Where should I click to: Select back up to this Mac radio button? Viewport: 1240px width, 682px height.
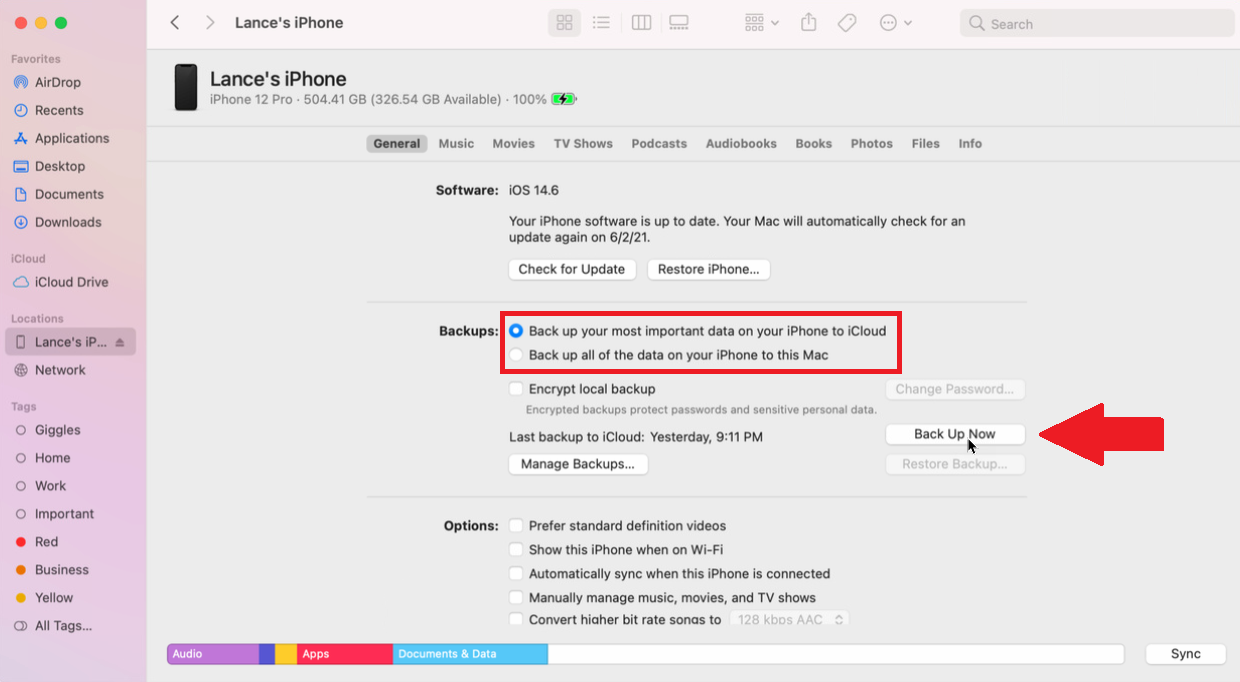point(516,354)
